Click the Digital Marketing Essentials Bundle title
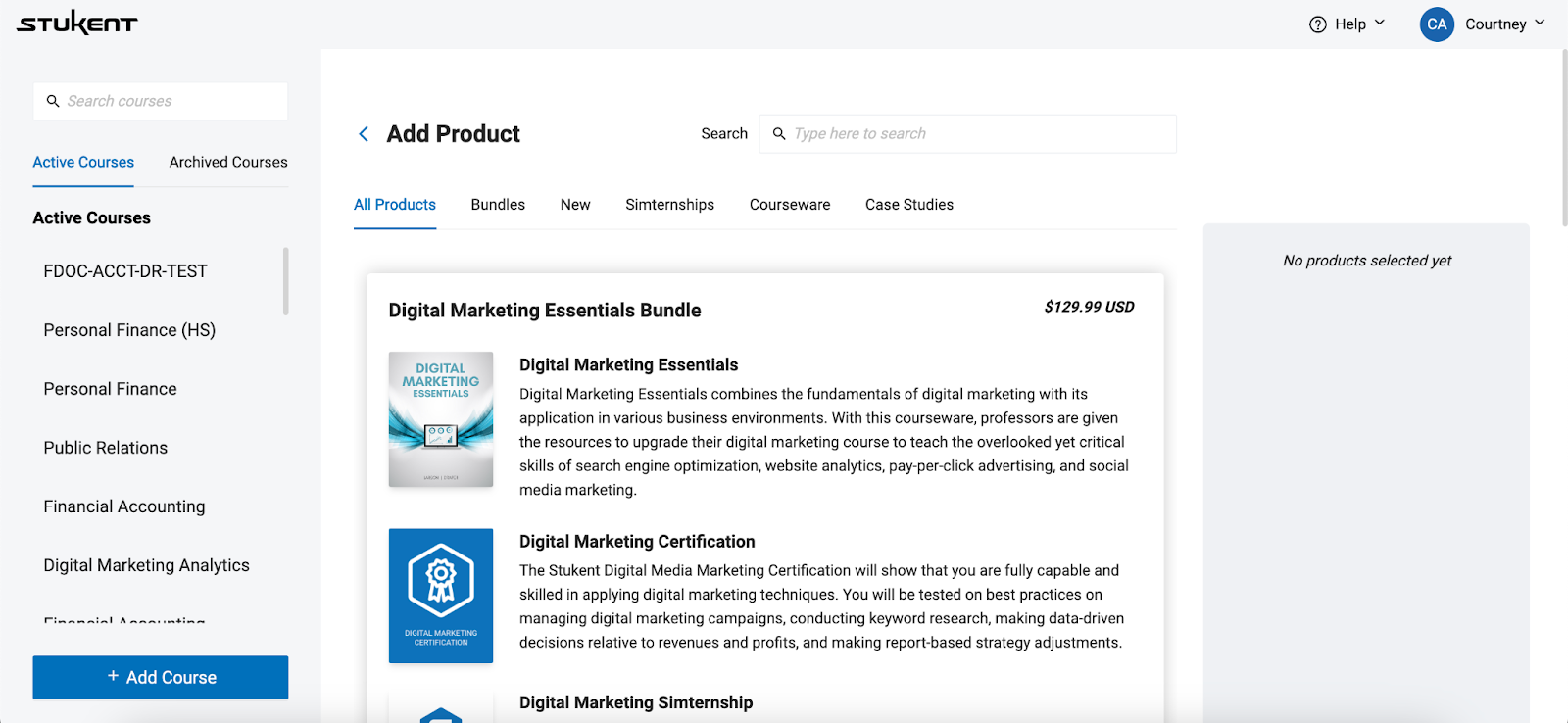The height and width of the screenshot is (723, 1568). [x=545, y=311]
